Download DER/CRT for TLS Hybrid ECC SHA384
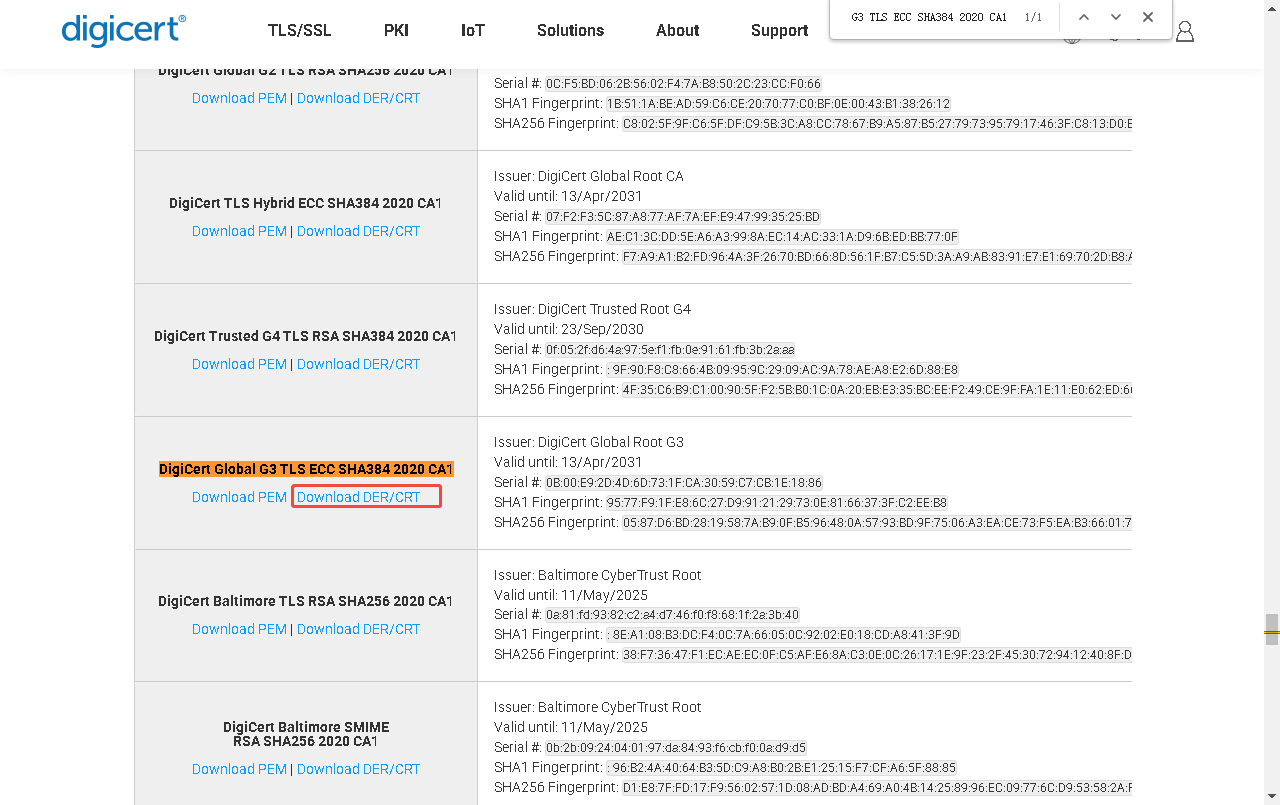 [358, 231]
